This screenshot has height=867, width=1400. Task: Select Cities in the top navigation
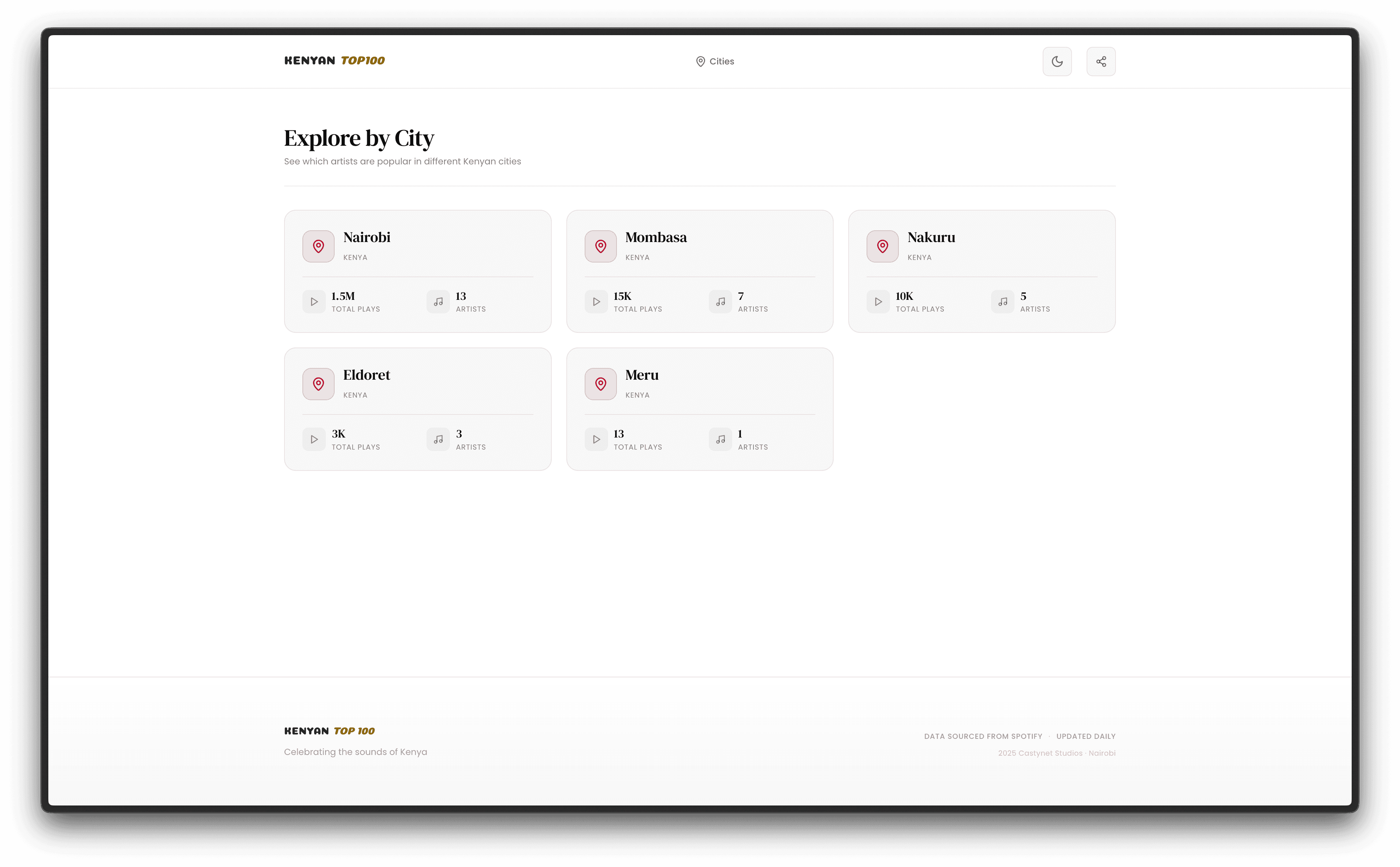[x=721, y=61]
